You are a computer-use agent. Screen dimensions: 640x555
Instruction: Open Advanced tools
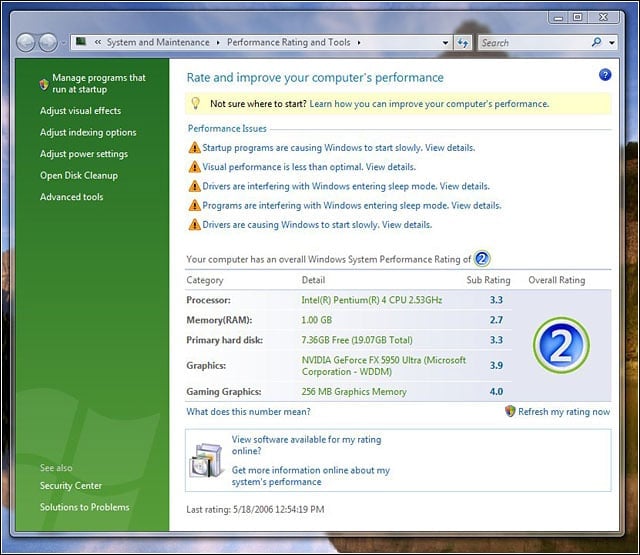71,197
